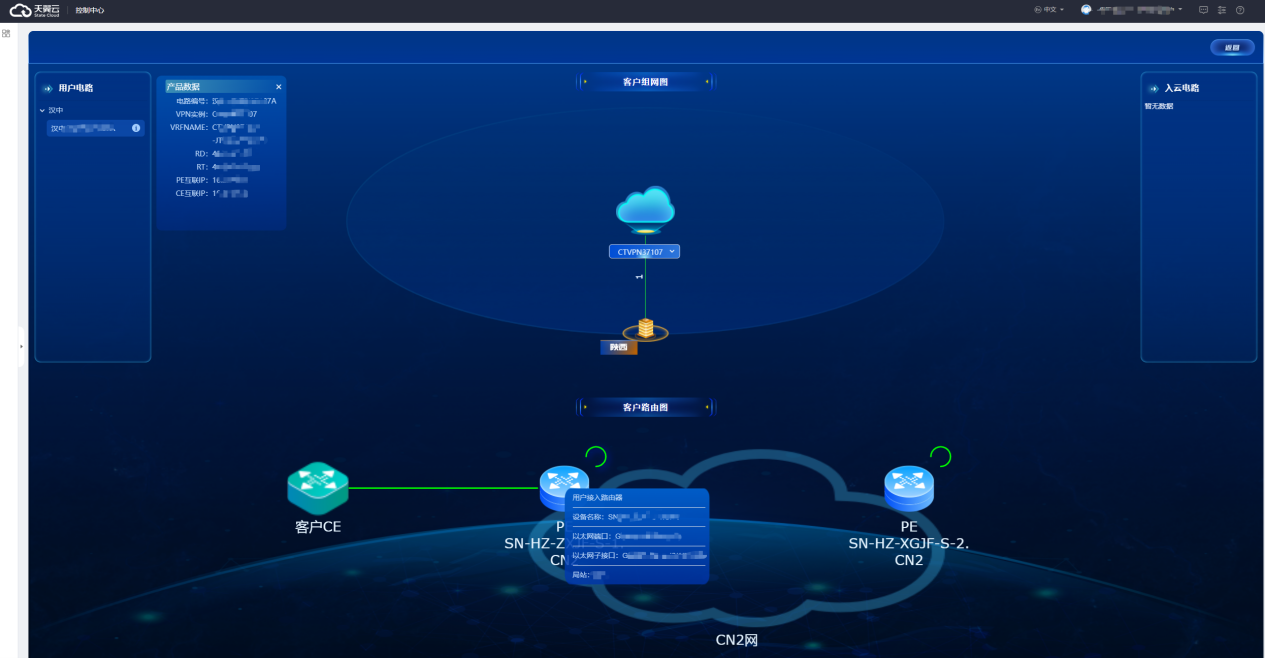Image resolution: width=1265 pixels, height=658 pixels.
Task: Click the green status ring above left PE
Action: (x=596, y=457)
